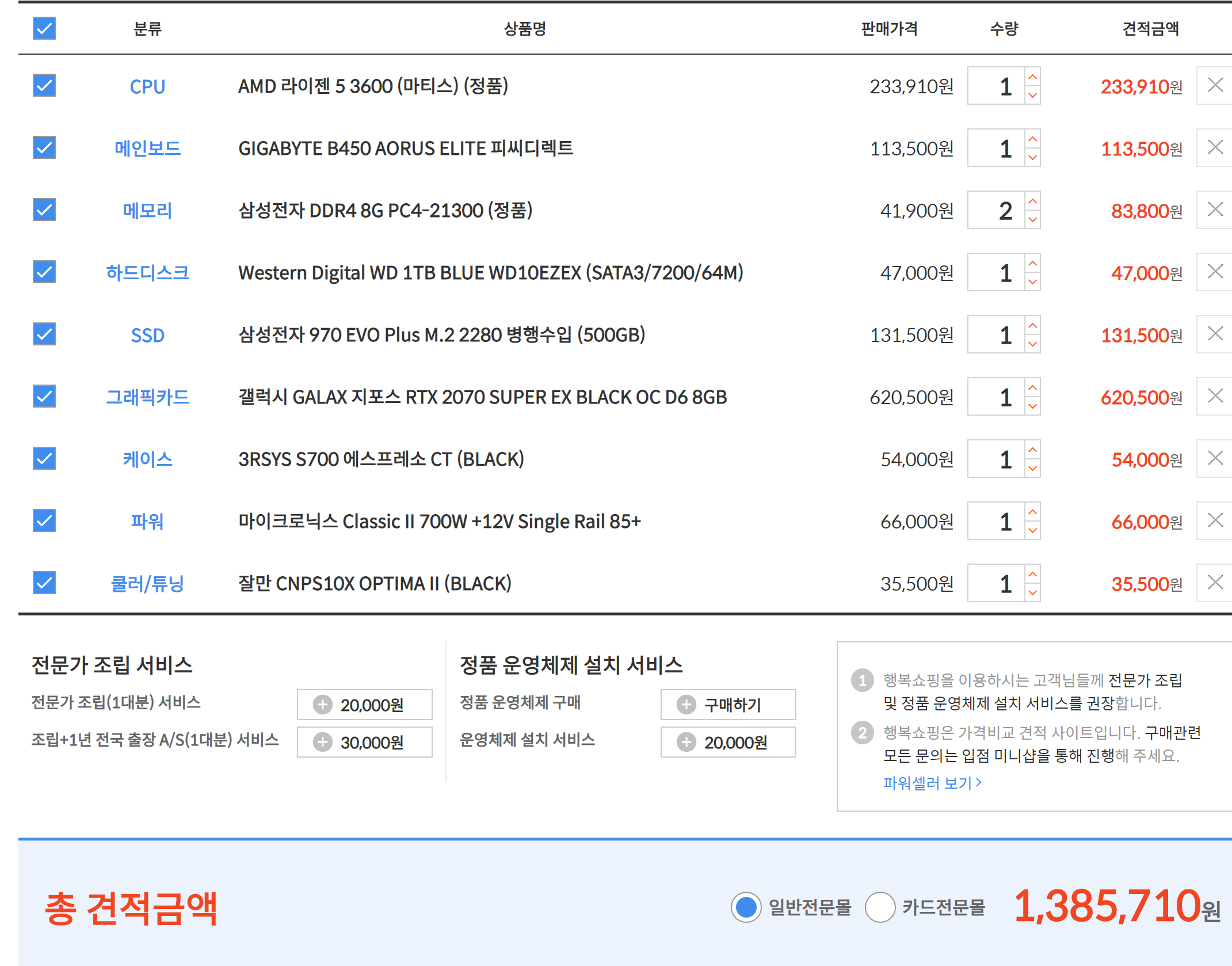Open the 파워 category link

click(147, 522)
